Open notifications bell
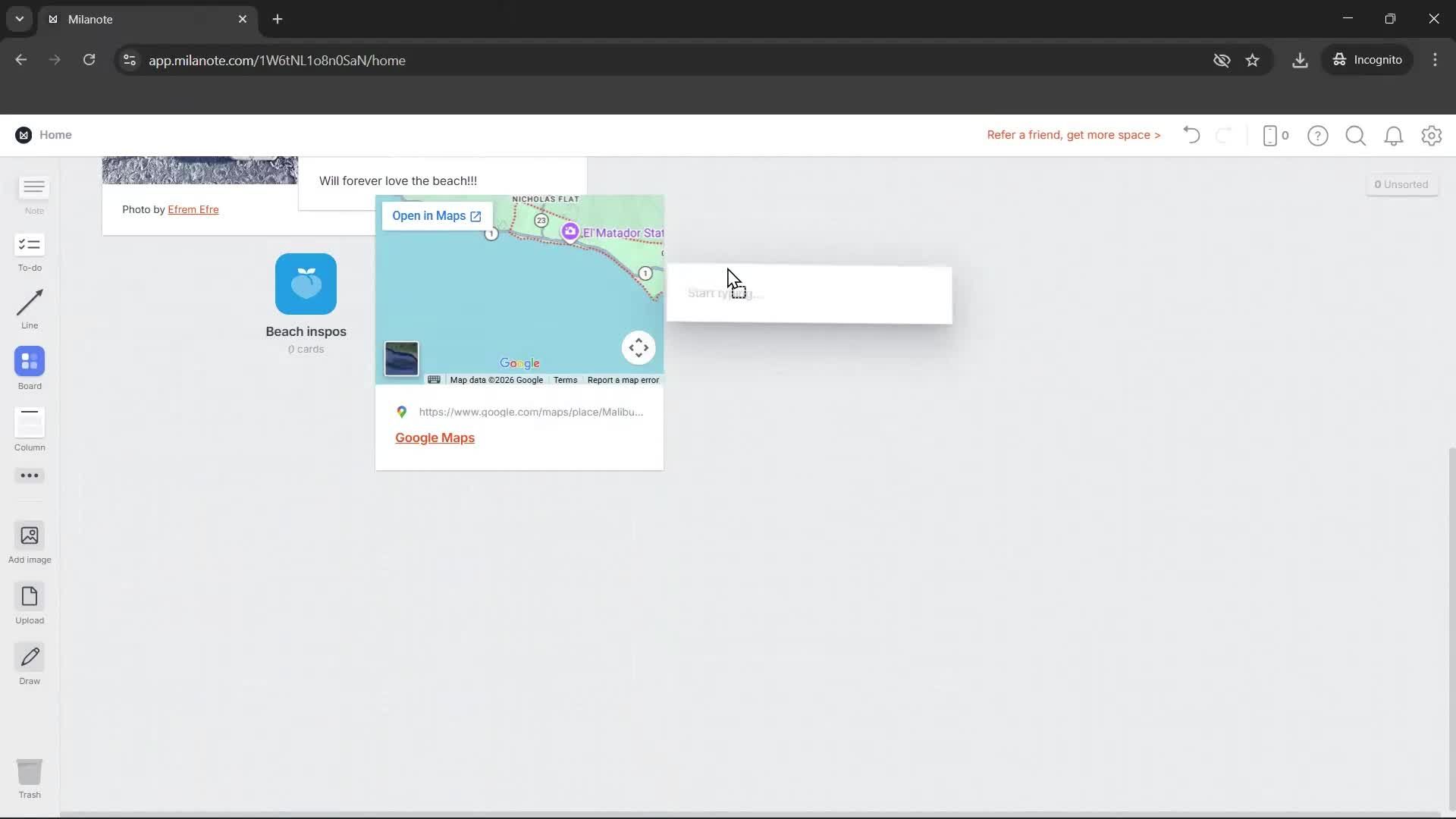The image size is (1456, 819). pyautogui.click(x=1394, y=136)
